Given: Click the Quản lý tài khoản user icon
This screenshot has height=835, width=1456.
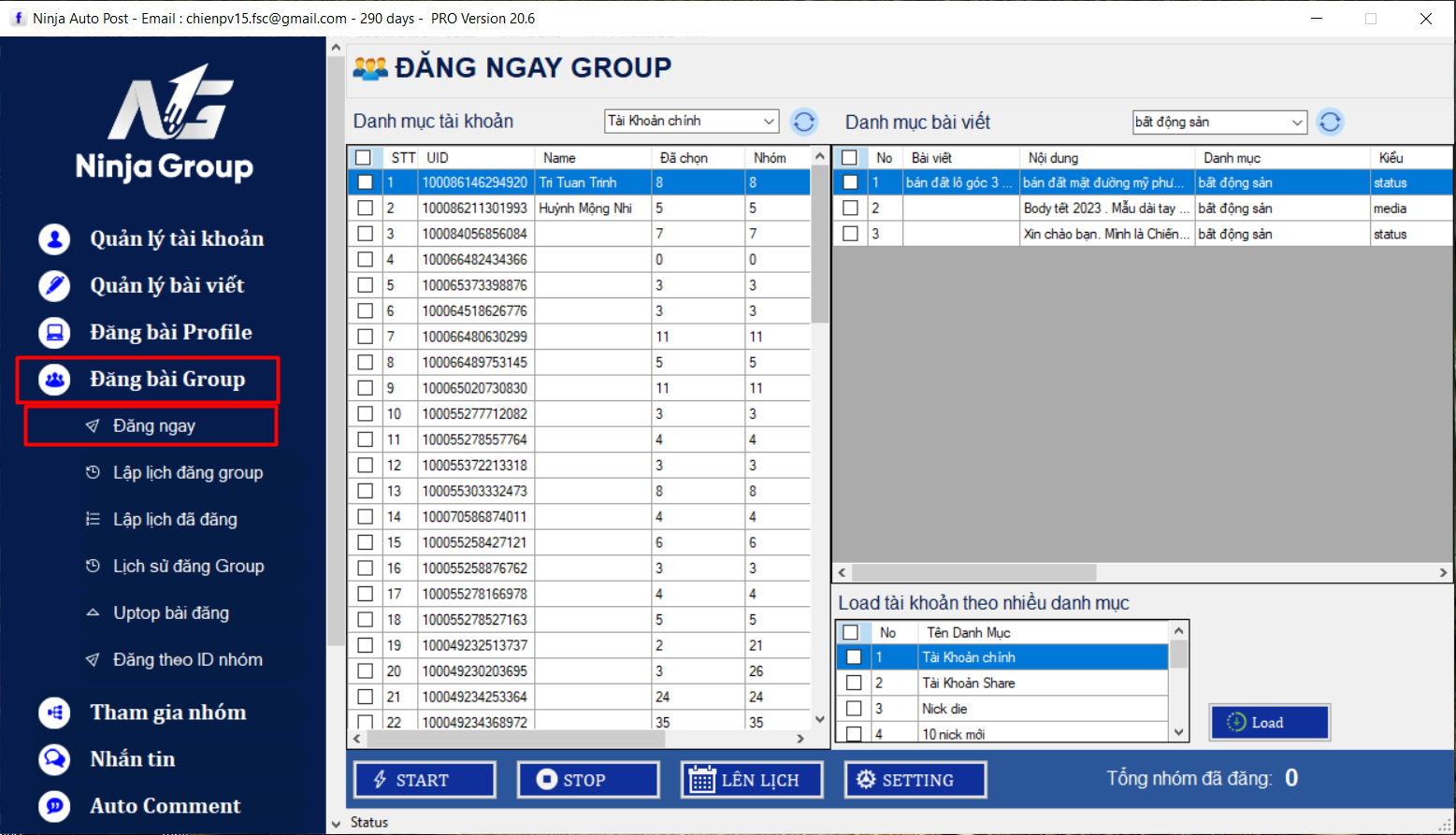Looking at the screenshot, I should (54, 239).
